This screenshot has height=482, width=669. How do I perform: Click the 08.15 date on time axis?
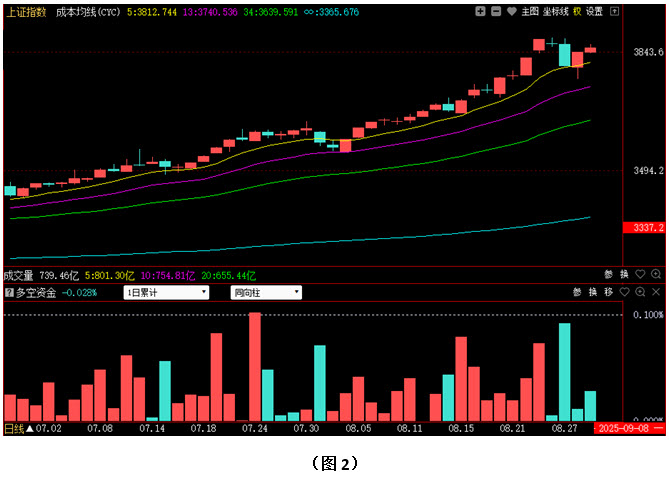point(461,428)
